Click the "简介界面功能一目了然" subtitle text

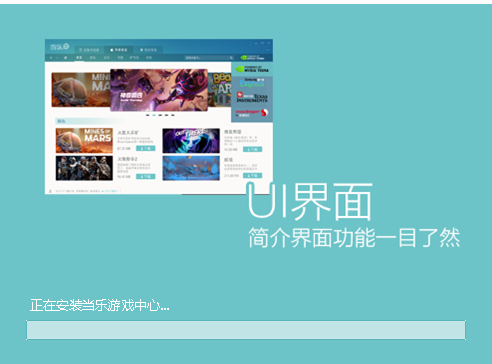tap(354, 238)
